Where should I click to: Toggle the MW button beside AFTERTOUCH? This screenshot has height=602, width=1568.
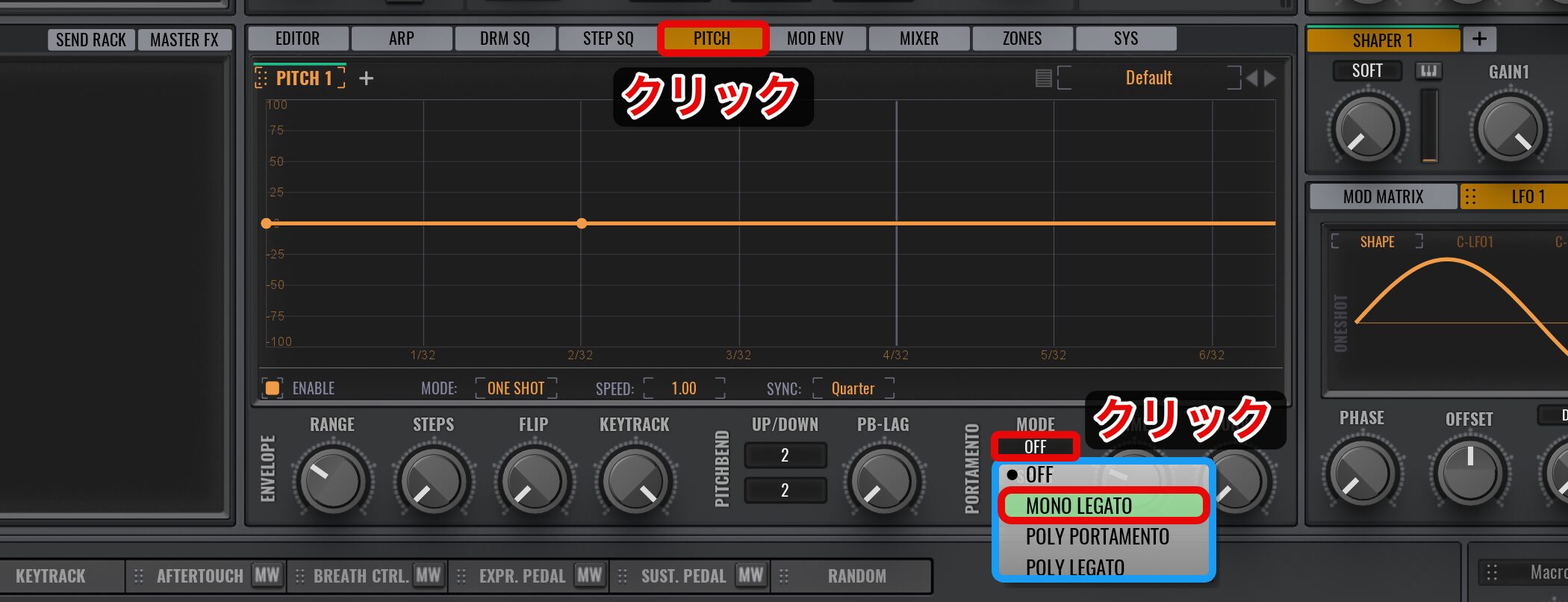tap(267, 575)
